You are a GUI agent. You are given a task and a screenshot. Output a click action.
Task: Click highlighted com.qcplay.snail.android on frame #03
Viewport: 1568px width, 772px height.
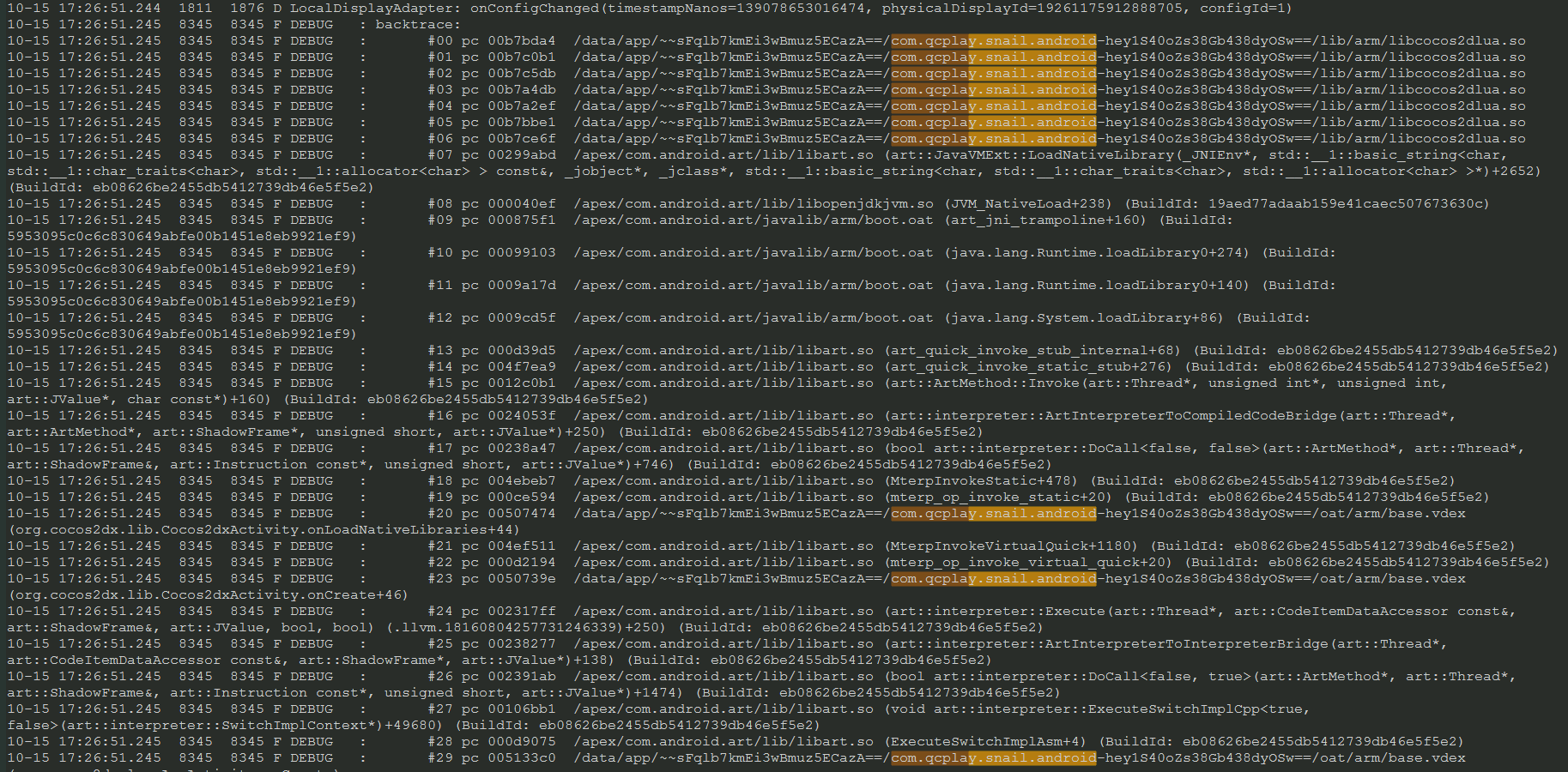click(993, 89)
